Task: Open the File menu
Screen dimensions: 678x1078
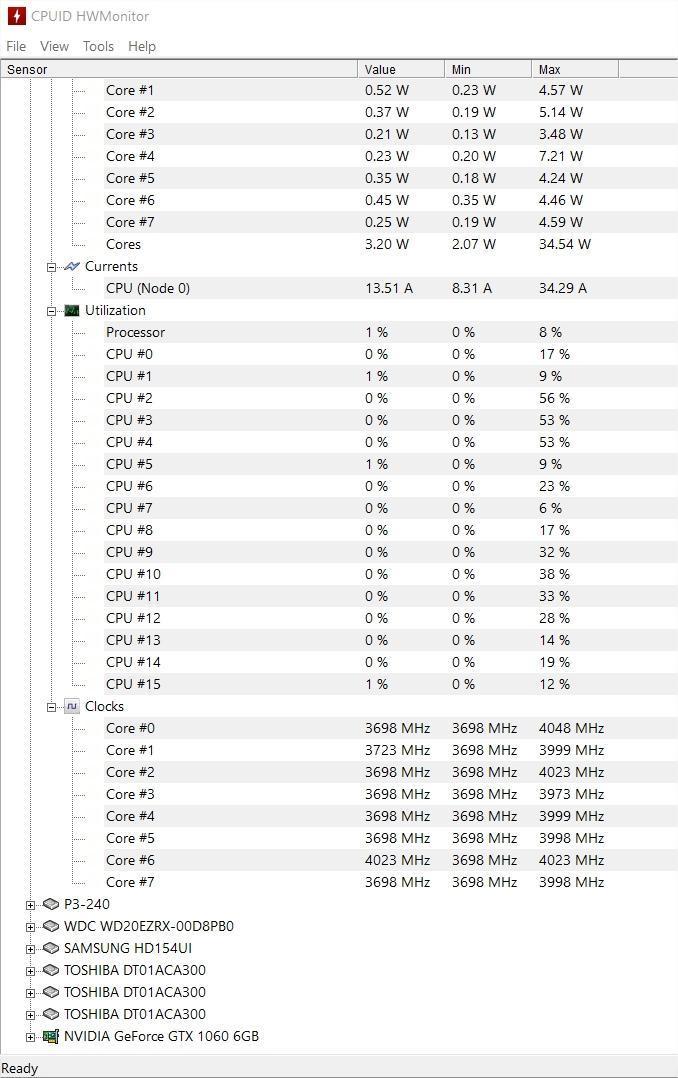Action: (16, 46)
